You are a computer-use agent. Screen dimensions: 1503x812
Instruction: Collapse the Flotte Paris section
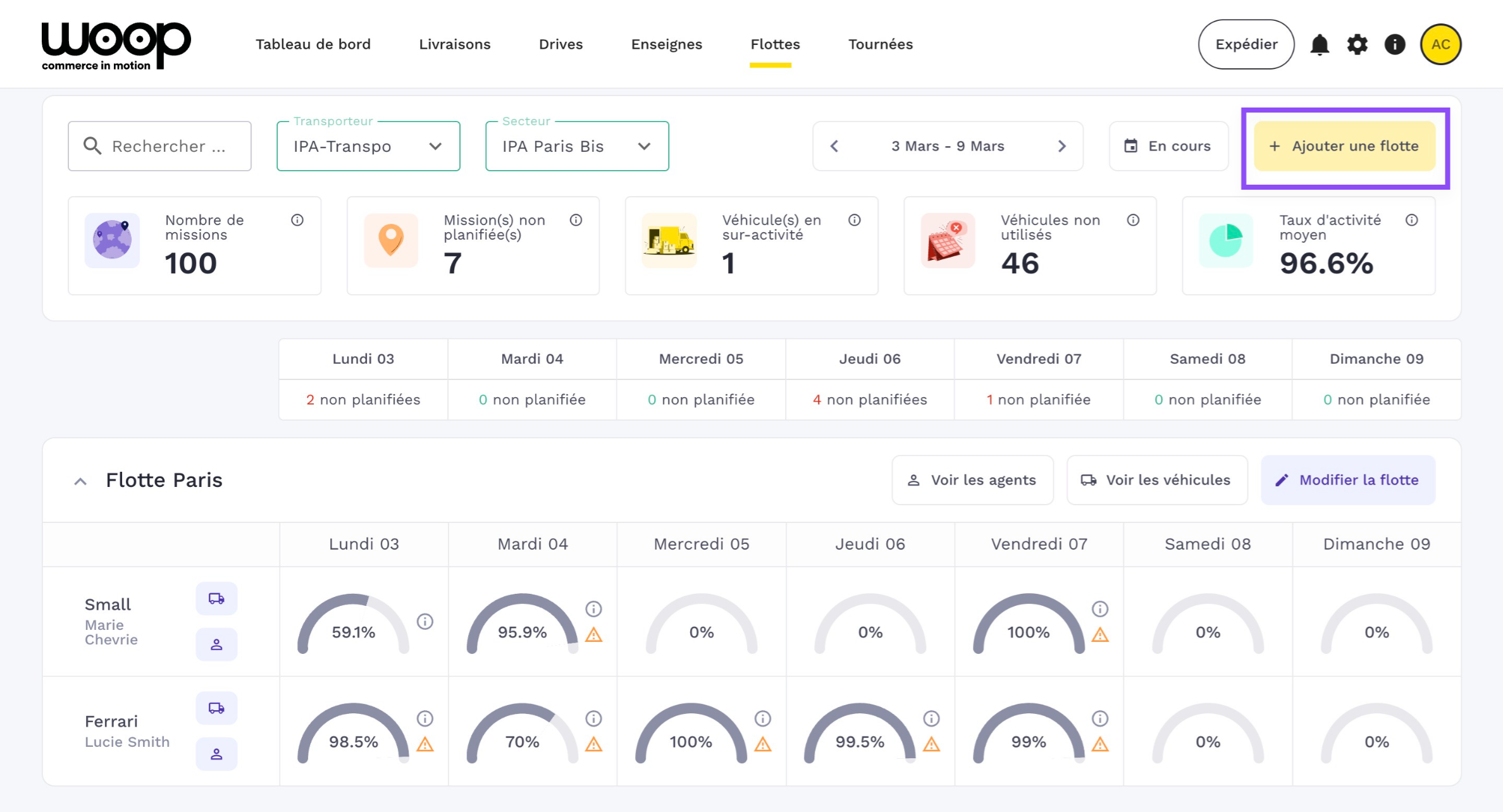pos(80,481)
